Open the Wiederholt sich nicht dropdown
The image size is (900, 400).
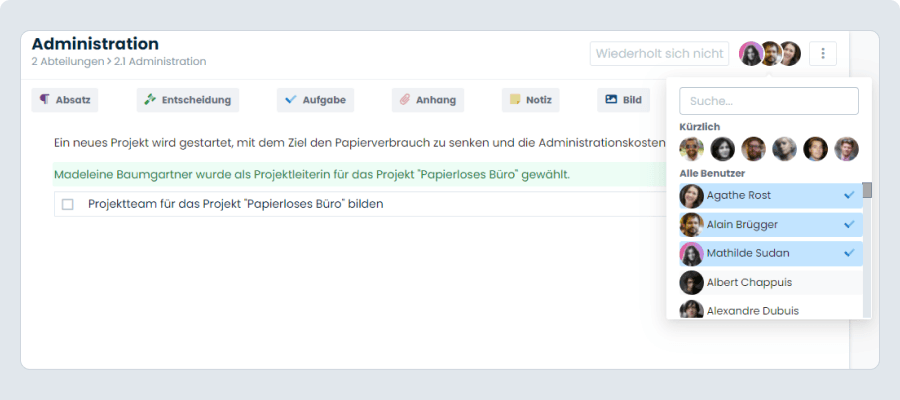pos(660,53)
